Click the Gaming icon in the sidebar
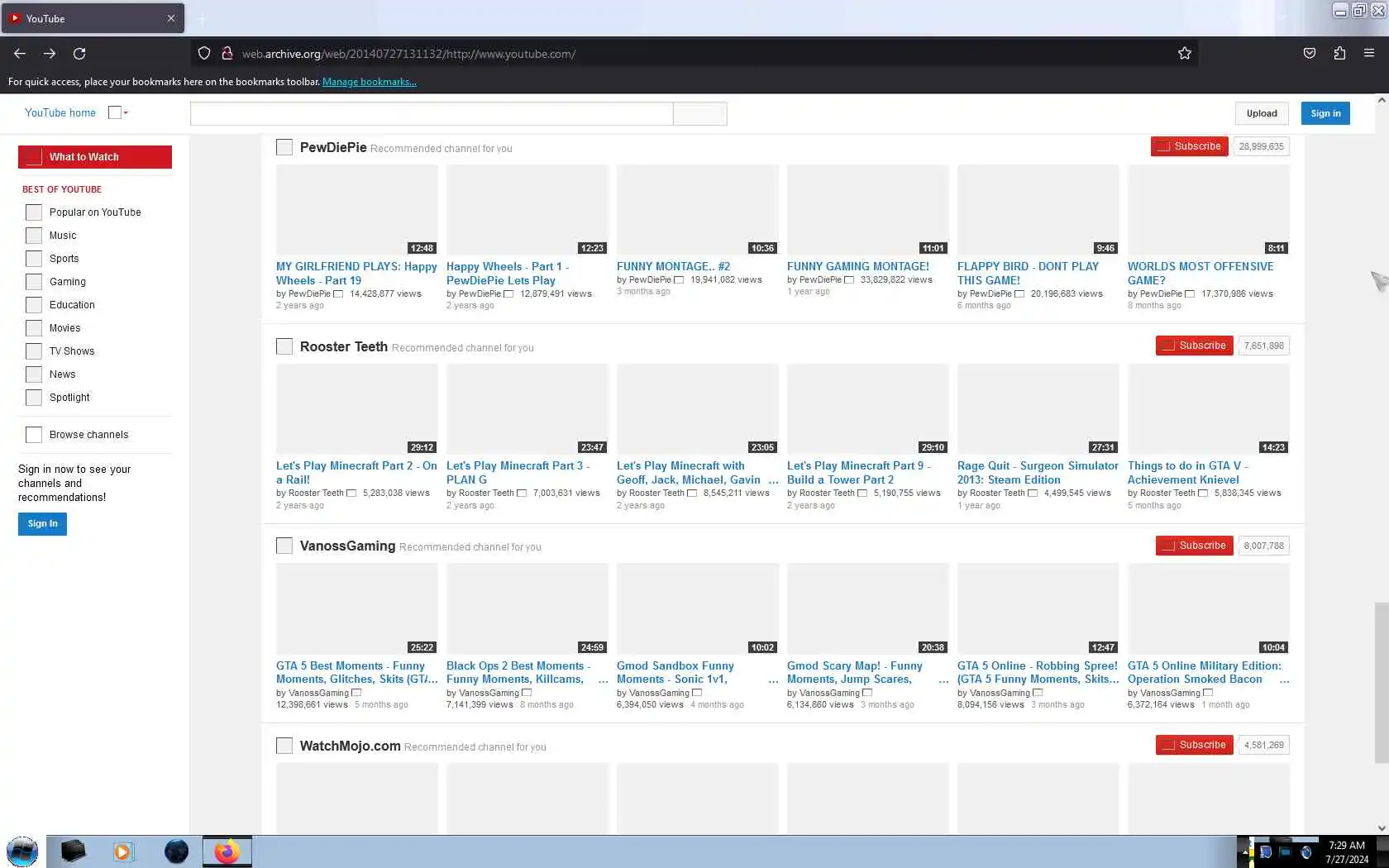Screen dimensions: 1389x868 [34, 282]
